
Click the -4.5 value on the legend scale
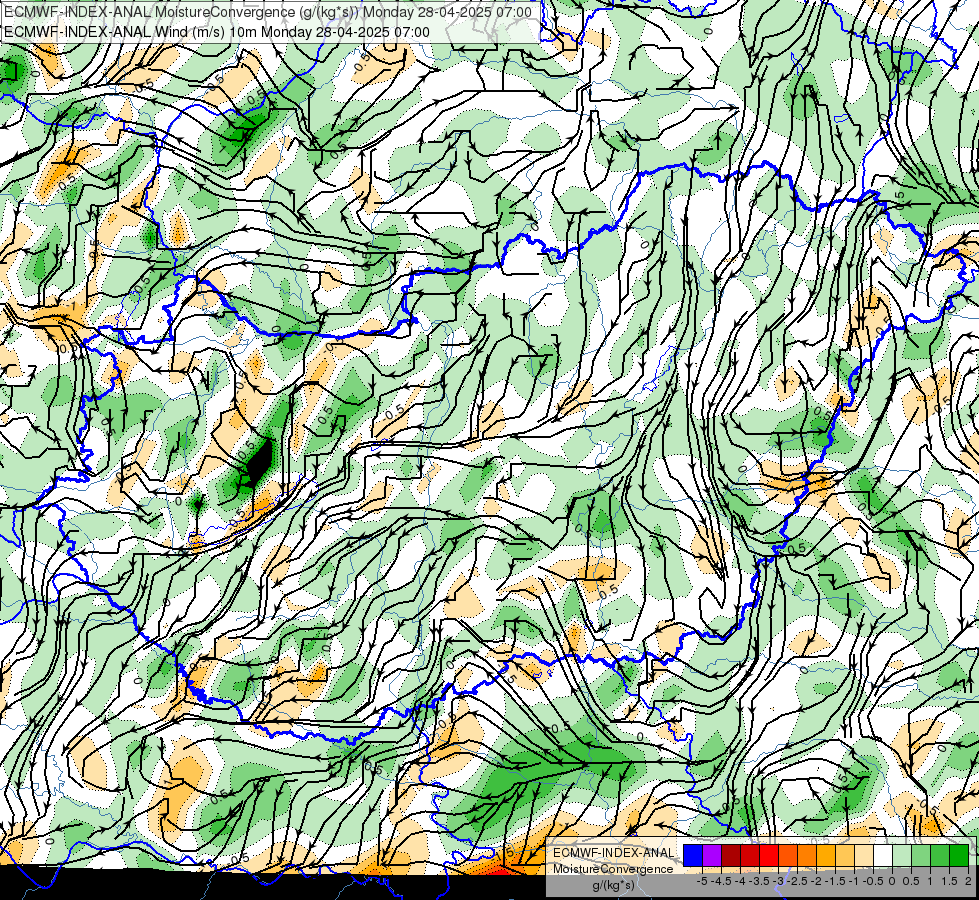[721, 881]
